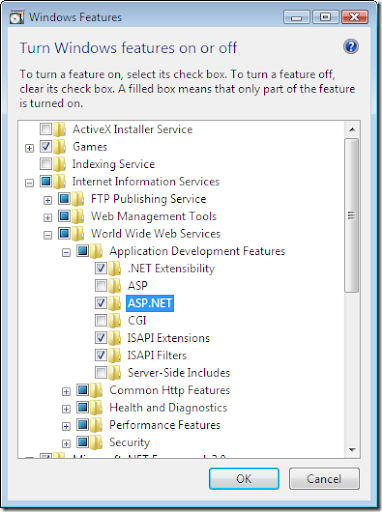The image size is (382, 512).
Task: Toggle the Health and Diagnostics checkbox
Action: click(83, 407)
